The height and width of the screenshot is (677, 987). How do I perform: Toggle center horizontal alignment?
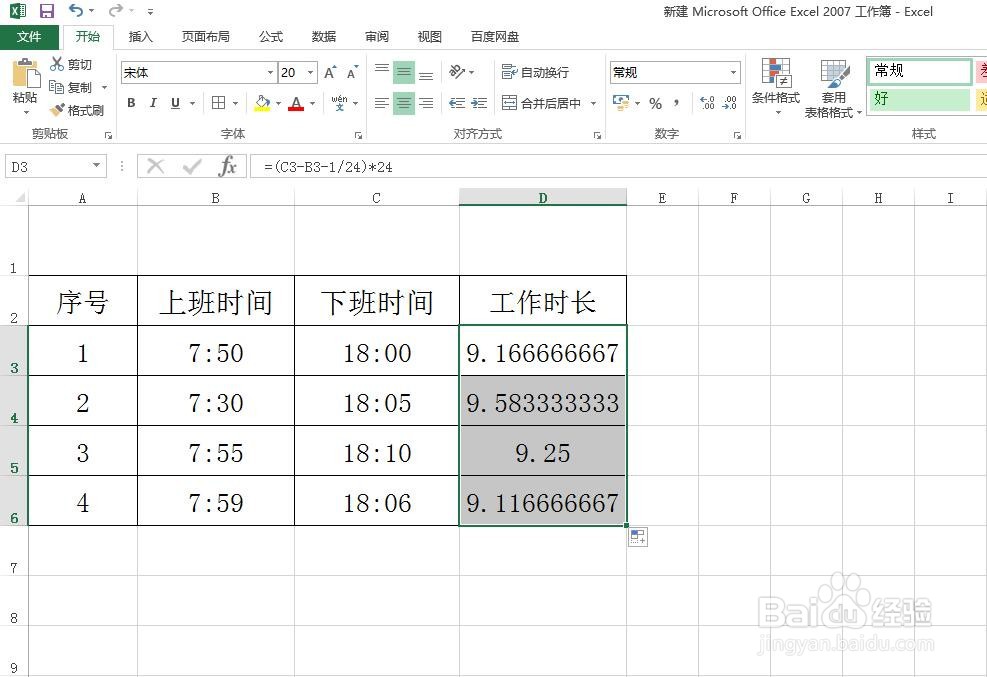click(x=403, y=103)
